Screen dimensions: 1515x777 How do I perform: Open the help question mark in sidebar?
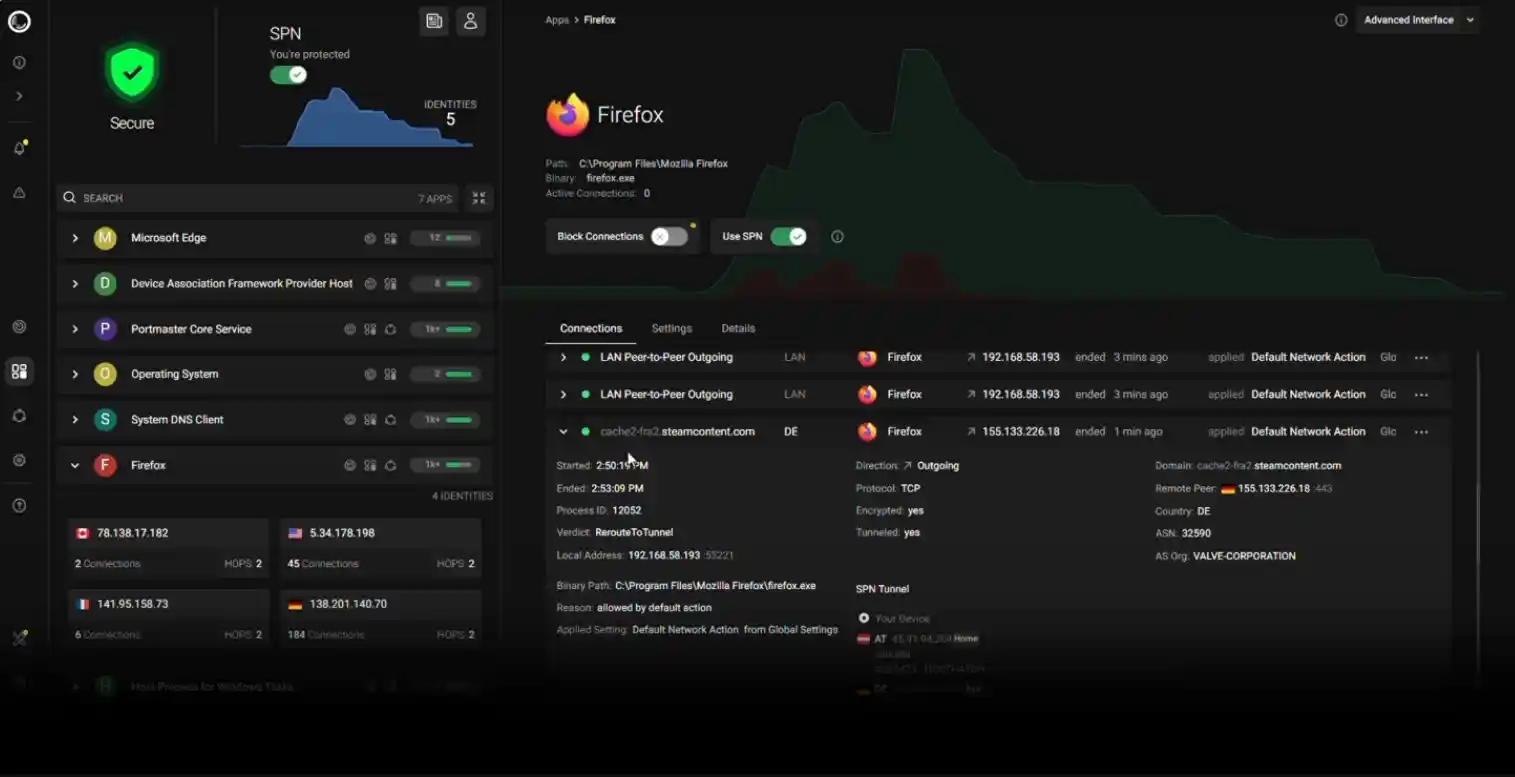tap(19, 506)
